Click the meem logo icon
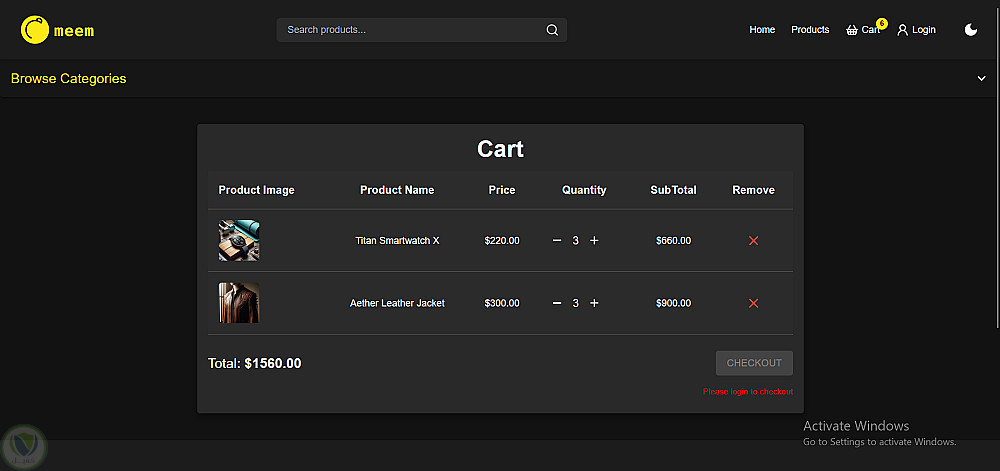Image resolution: width=1000 pixels, height=471 pixels. coord(35,30)
